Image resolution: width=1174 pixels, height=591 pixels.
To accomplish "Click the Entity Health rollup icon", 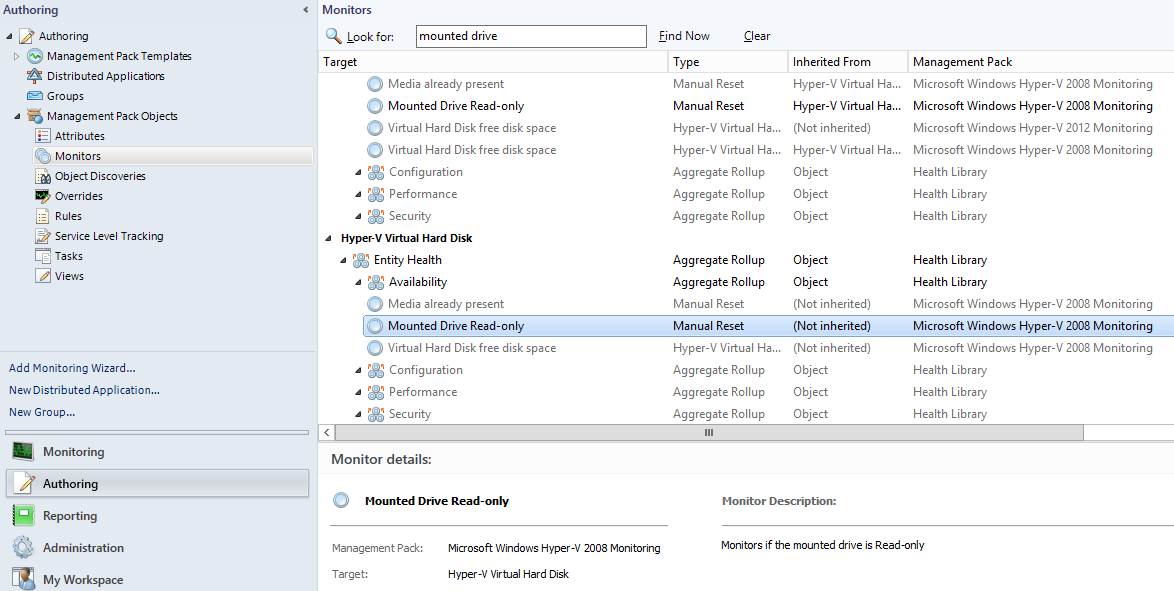I will (360, 260).
